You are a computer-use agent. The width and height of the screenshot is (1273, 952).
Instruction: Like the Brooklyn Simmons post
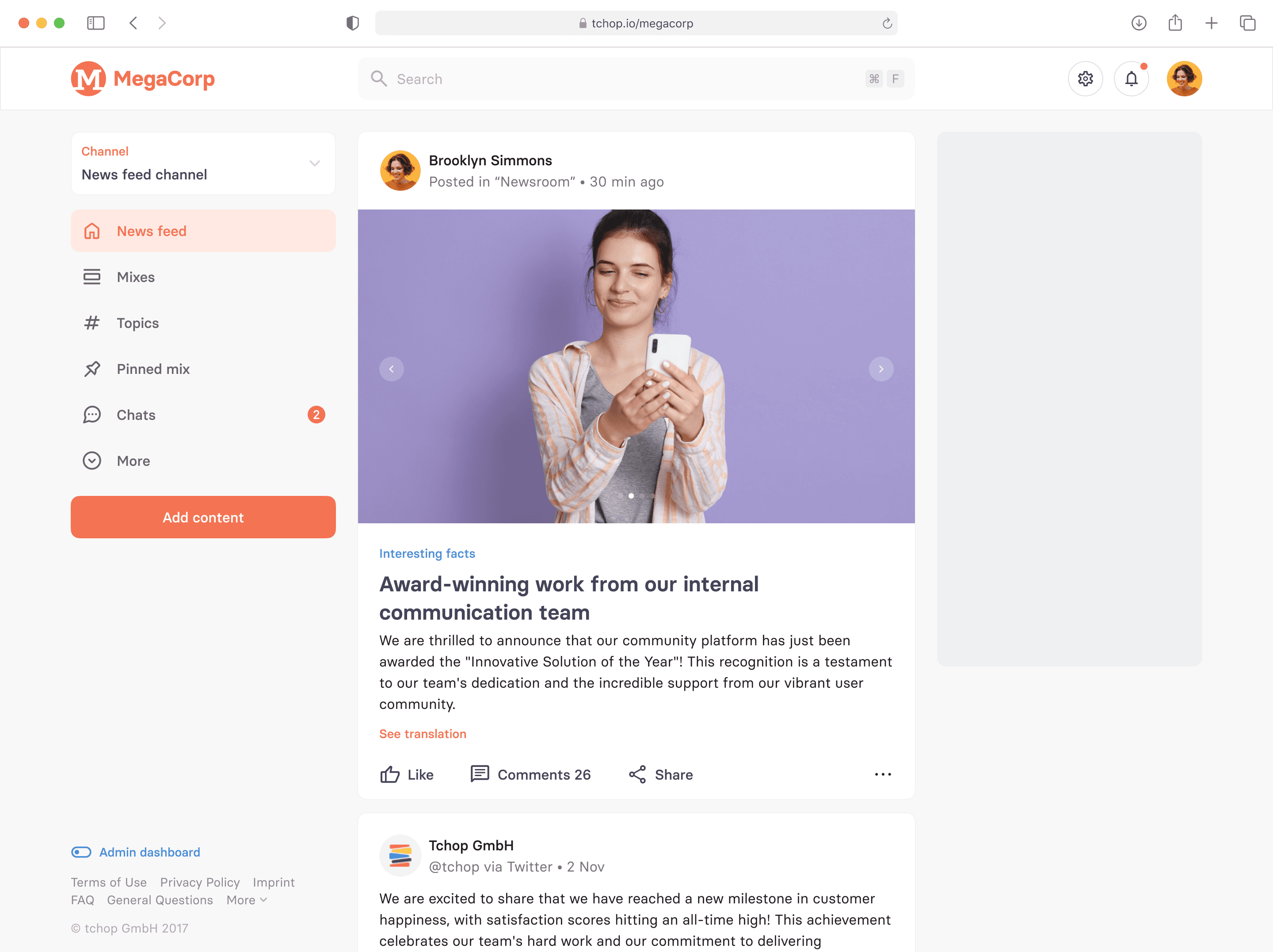click(x=407, y=774)
